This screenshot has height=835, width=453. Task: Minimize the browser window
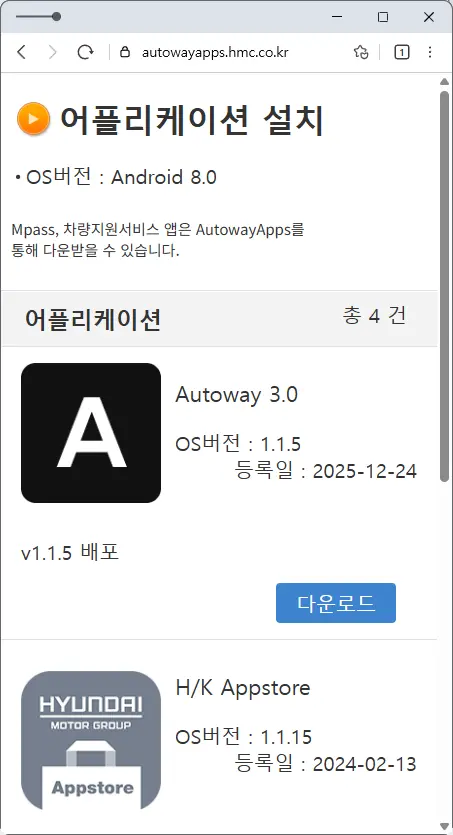point(336,17)
